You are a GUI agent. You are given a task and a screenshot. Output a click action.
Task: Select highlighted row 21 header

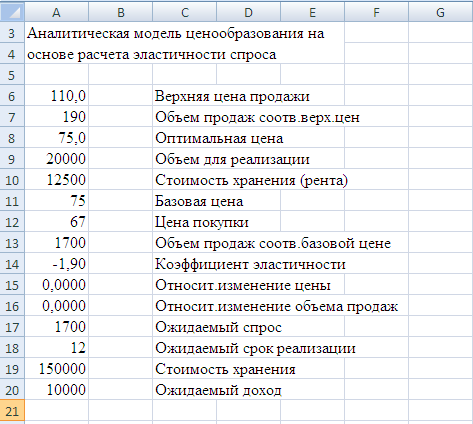coord(12,411)
